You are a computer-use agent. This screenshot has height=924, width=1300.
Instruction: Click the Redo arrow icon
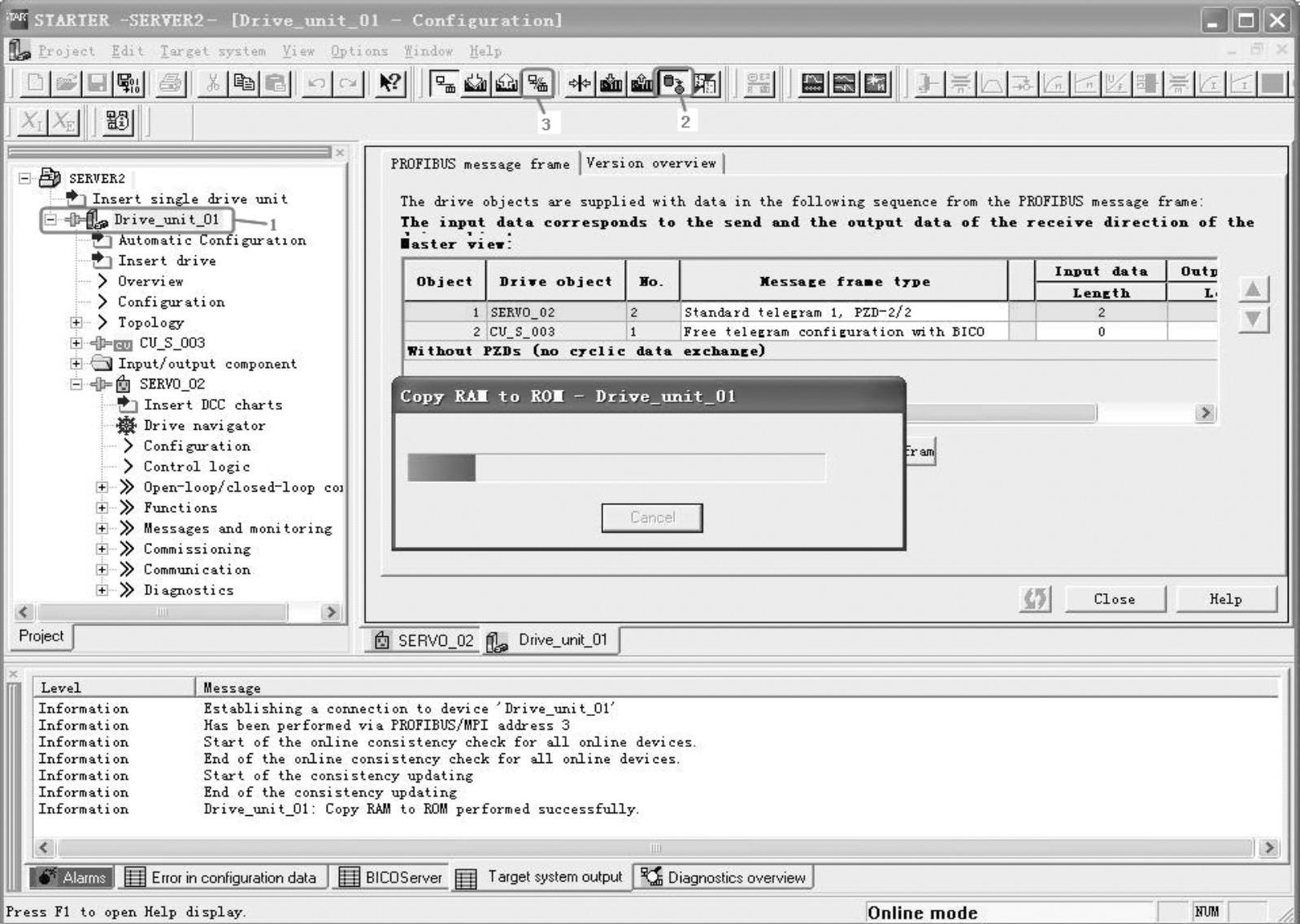coord(349,83)
